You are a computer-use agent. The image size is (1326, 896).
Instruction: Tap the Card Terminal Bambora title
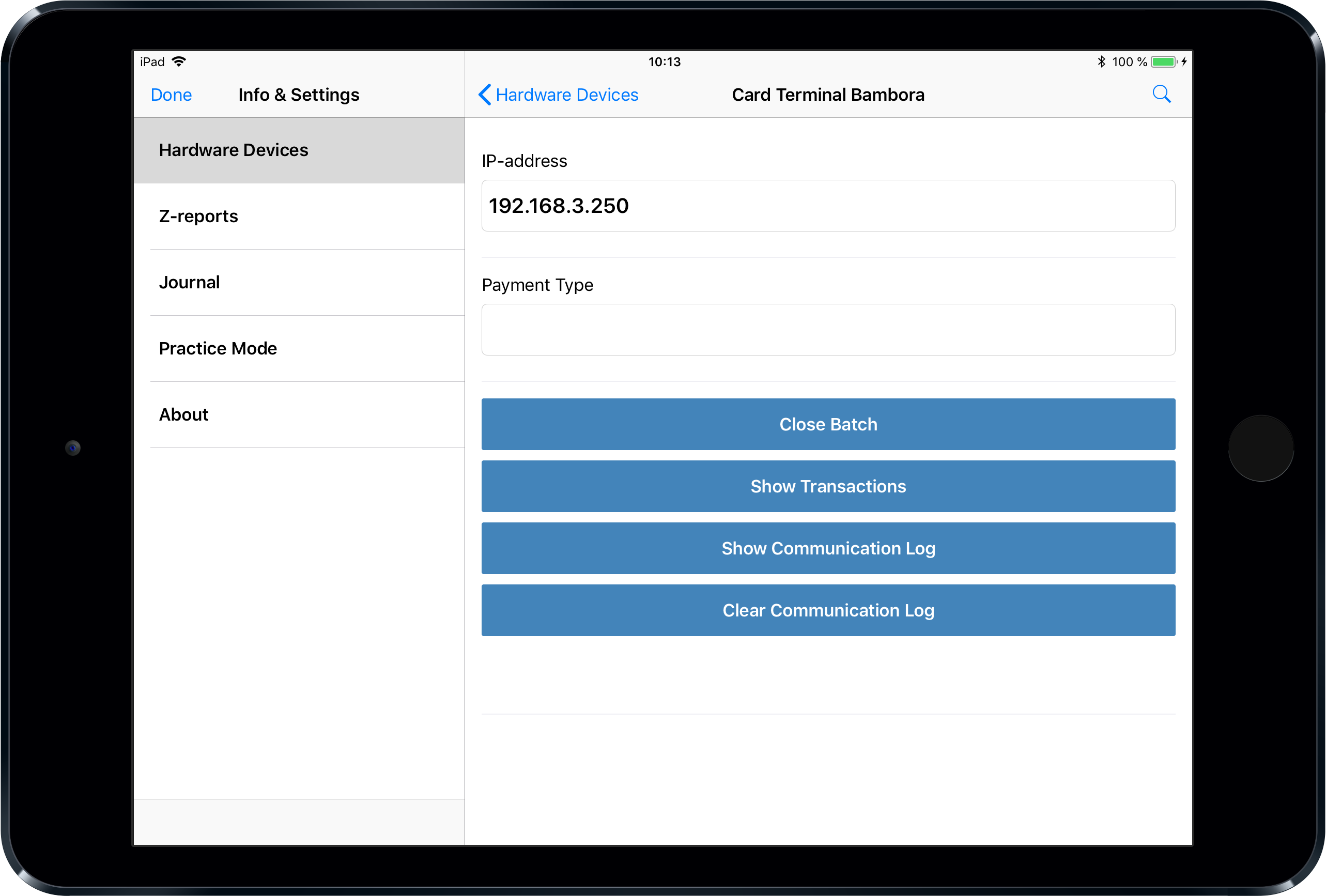point(828,95)
